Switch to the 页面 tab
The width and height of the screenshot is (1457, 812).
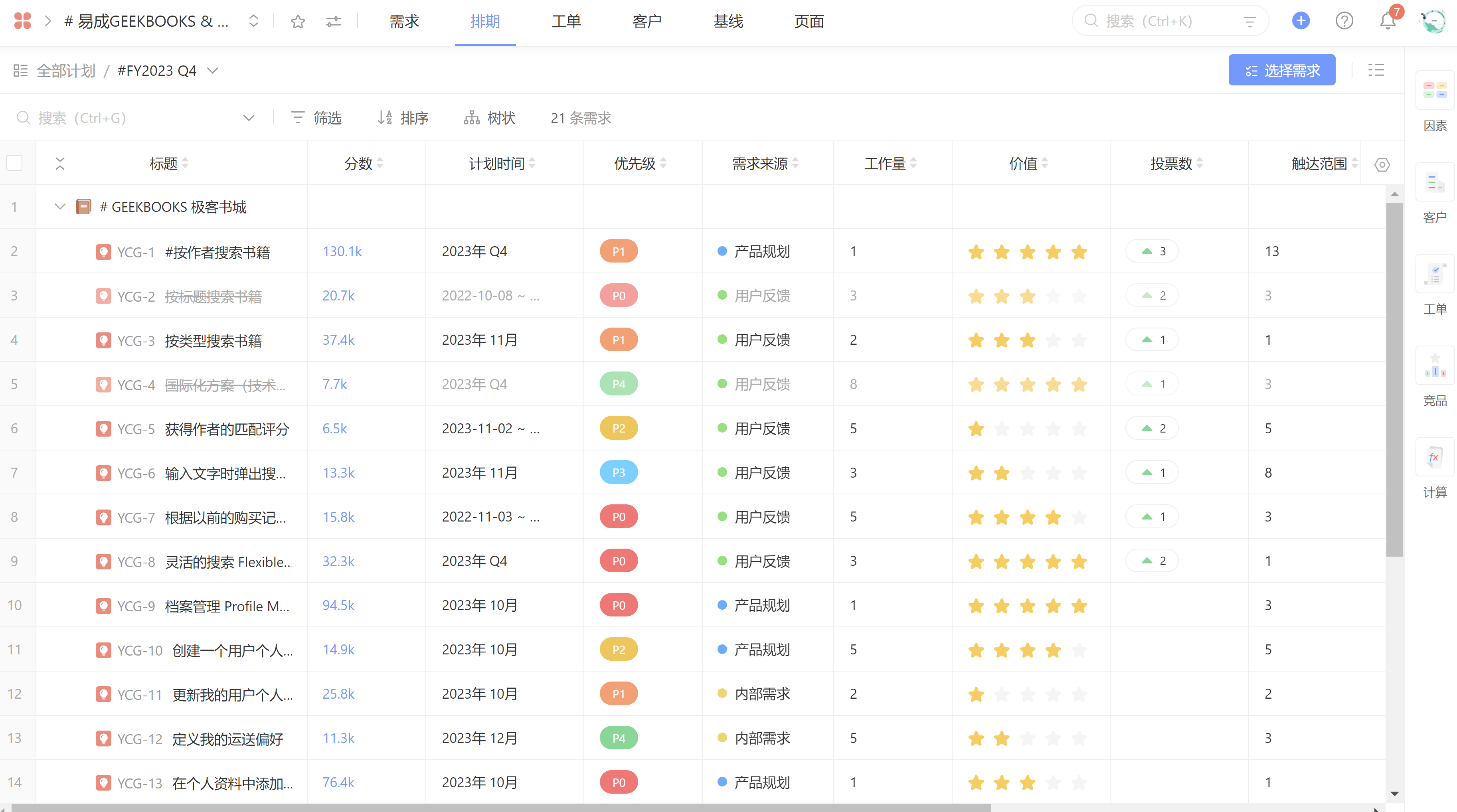coord(809,22)
